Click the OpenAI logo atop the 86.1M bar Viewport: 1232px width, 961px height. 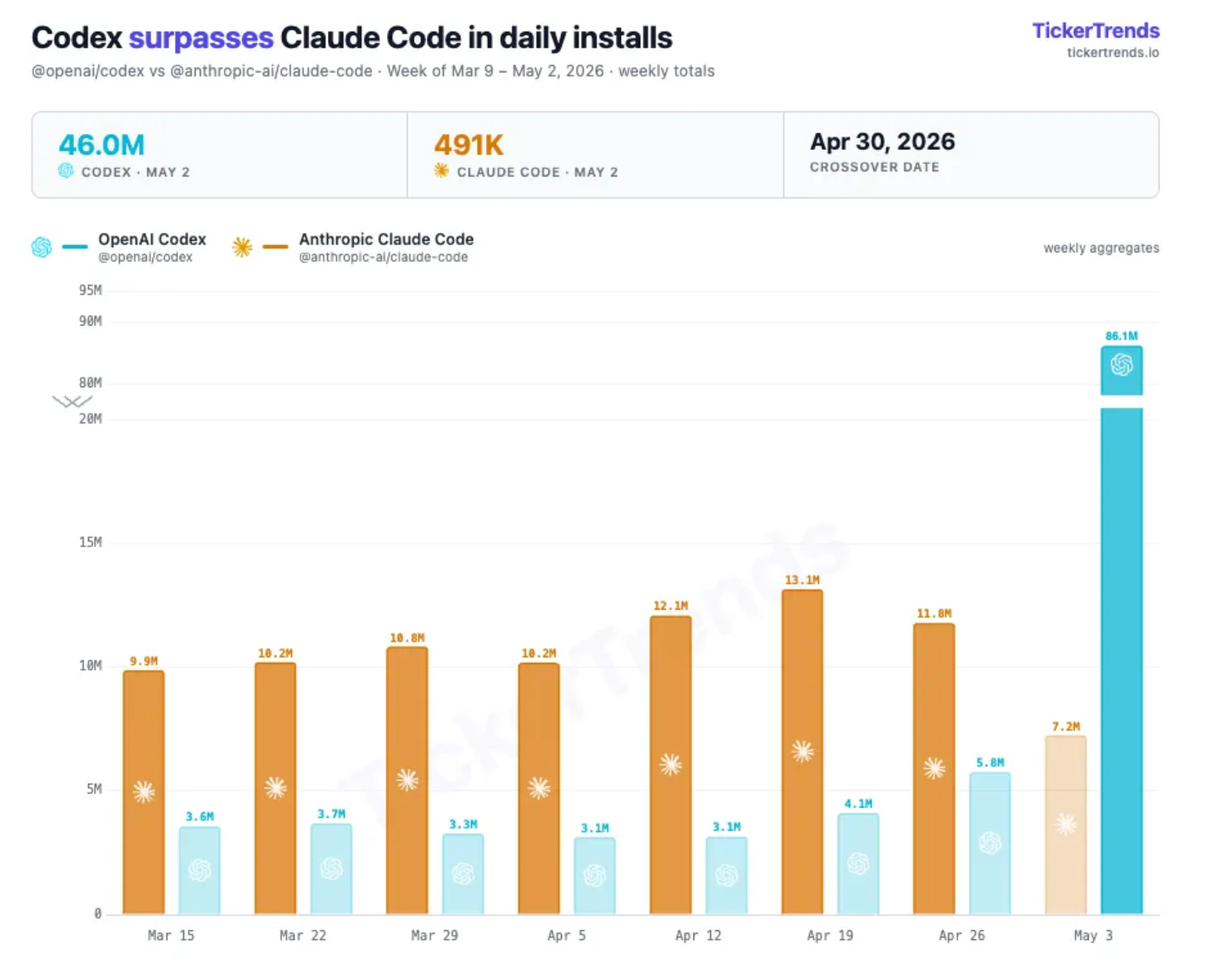[x=1121, y=365]
